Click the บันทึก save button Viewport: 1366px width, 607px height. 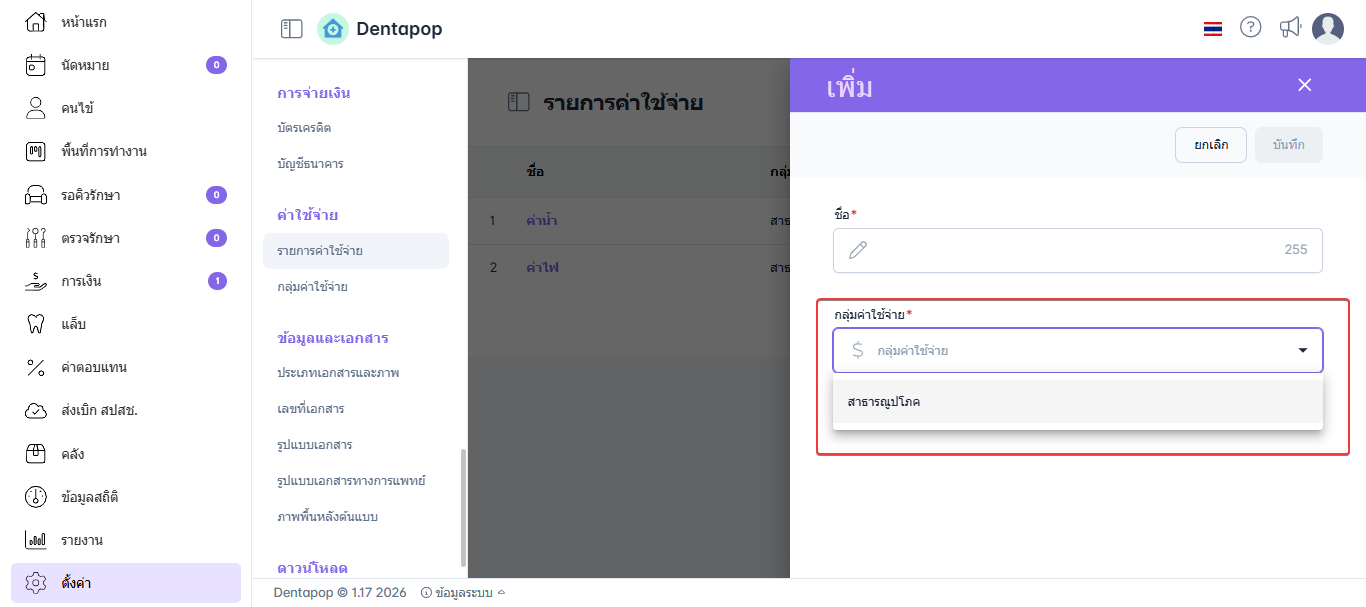tap(1288, 145)
